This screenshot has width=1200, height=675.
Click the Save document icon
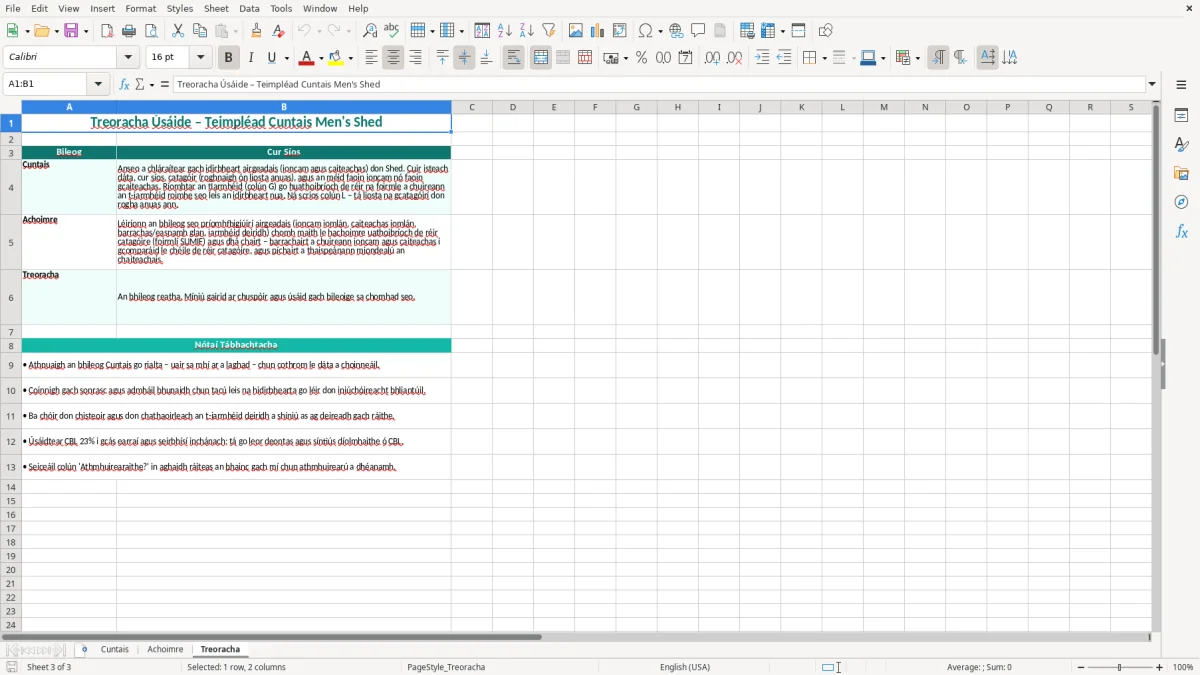(71, 31)
